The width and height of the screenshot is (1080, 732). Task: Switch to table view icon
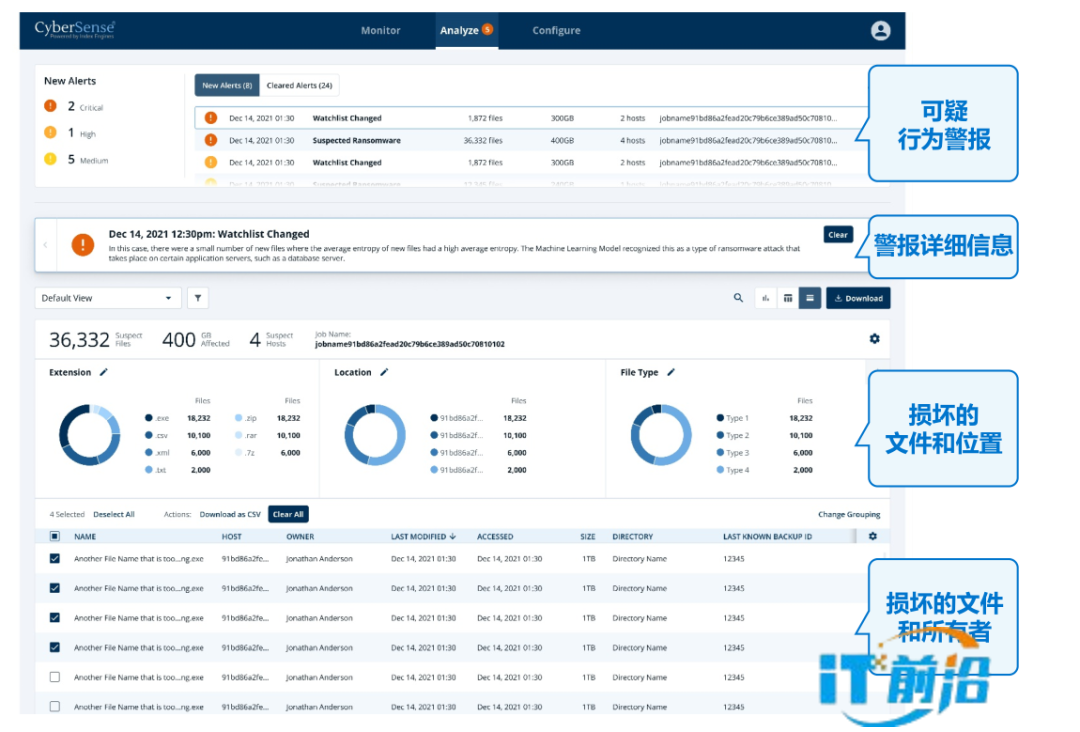click(x=788, y=298)
